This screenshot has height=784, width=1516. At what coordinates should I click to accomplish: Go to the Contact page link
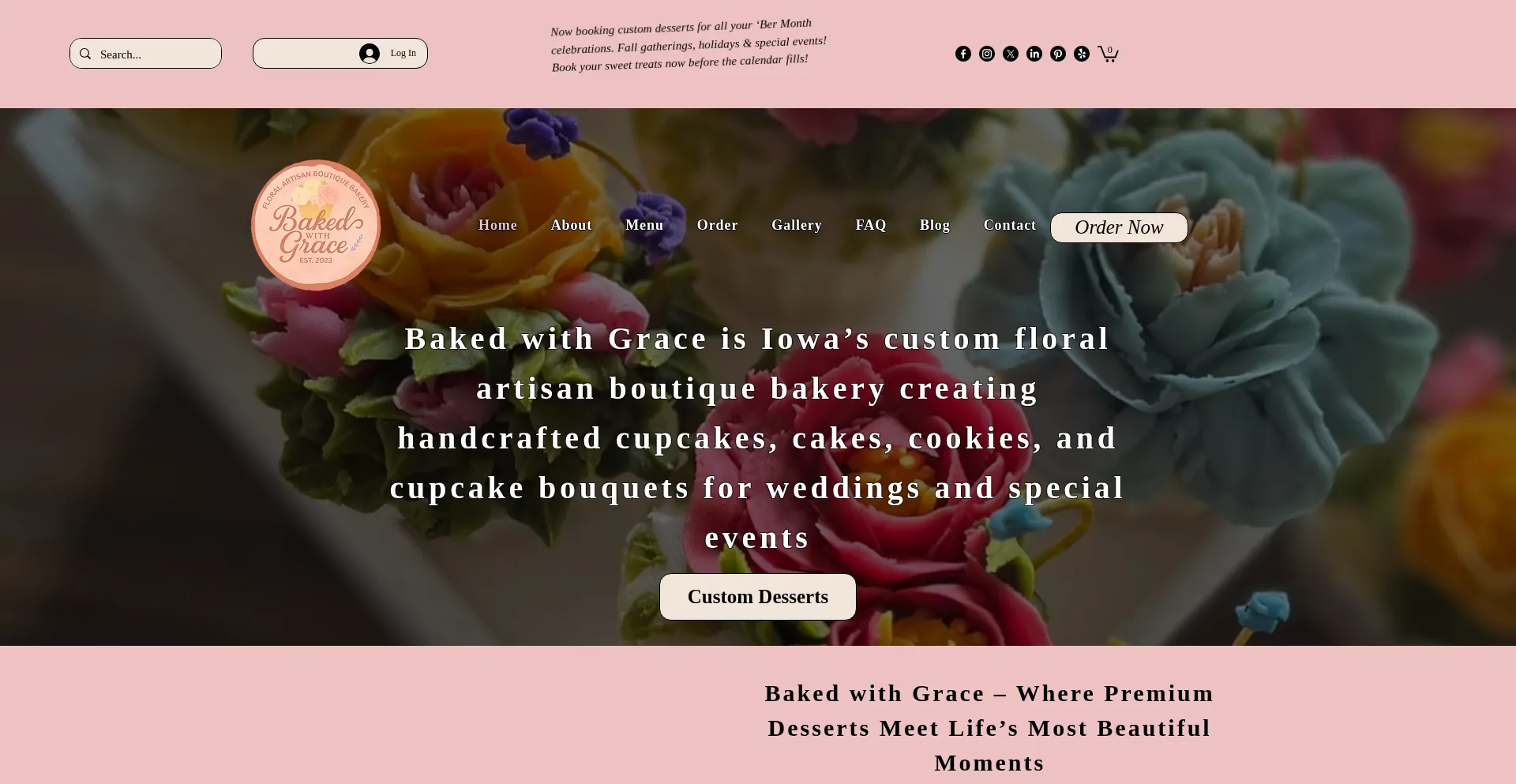pos(1010,225)
